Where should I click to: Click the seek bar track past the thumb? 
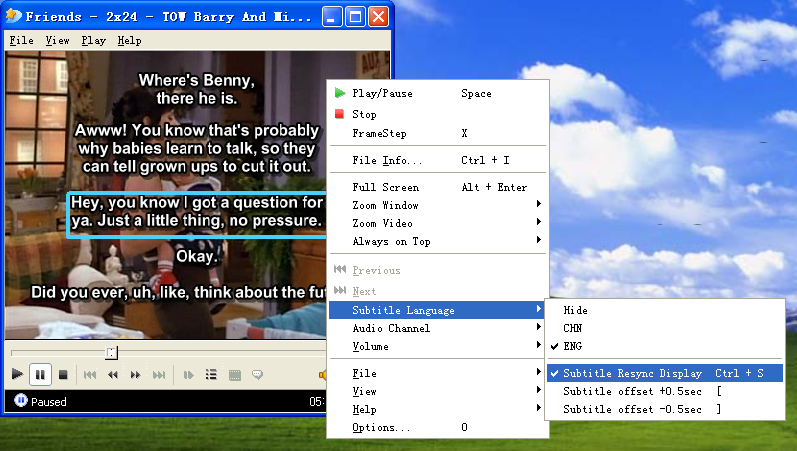tap(221, 352)
